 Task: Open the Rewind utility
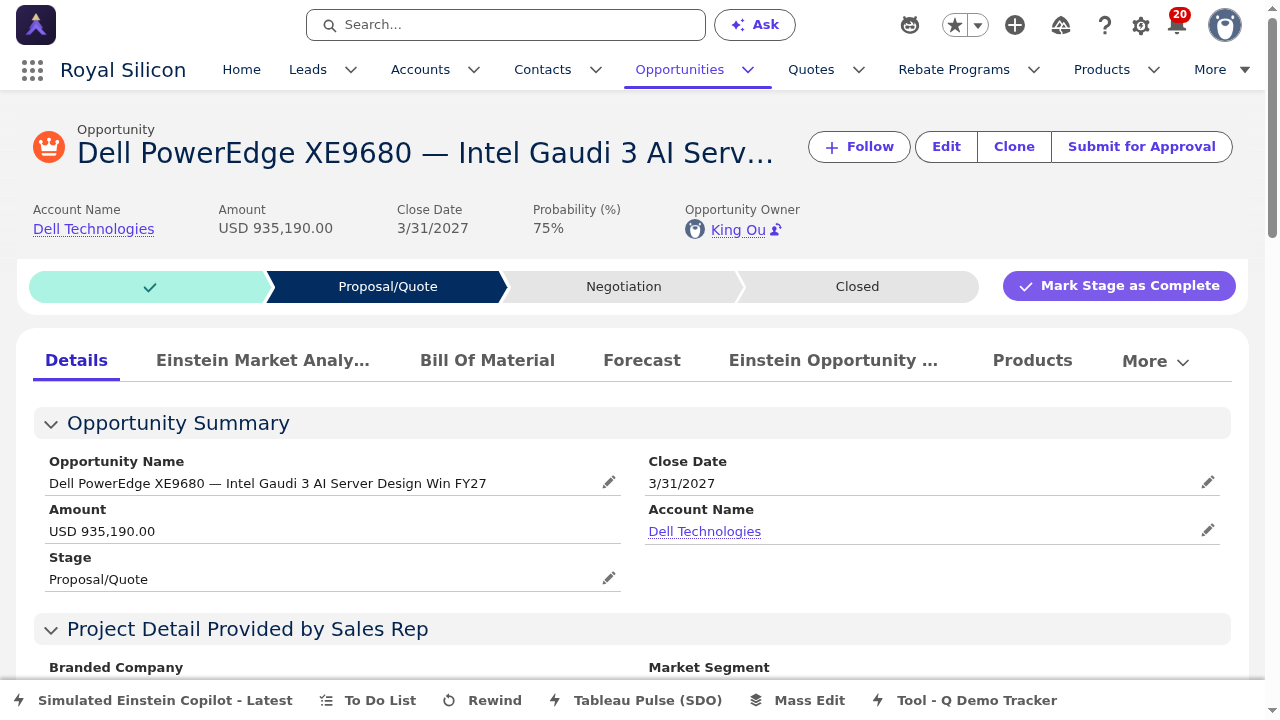482,700
